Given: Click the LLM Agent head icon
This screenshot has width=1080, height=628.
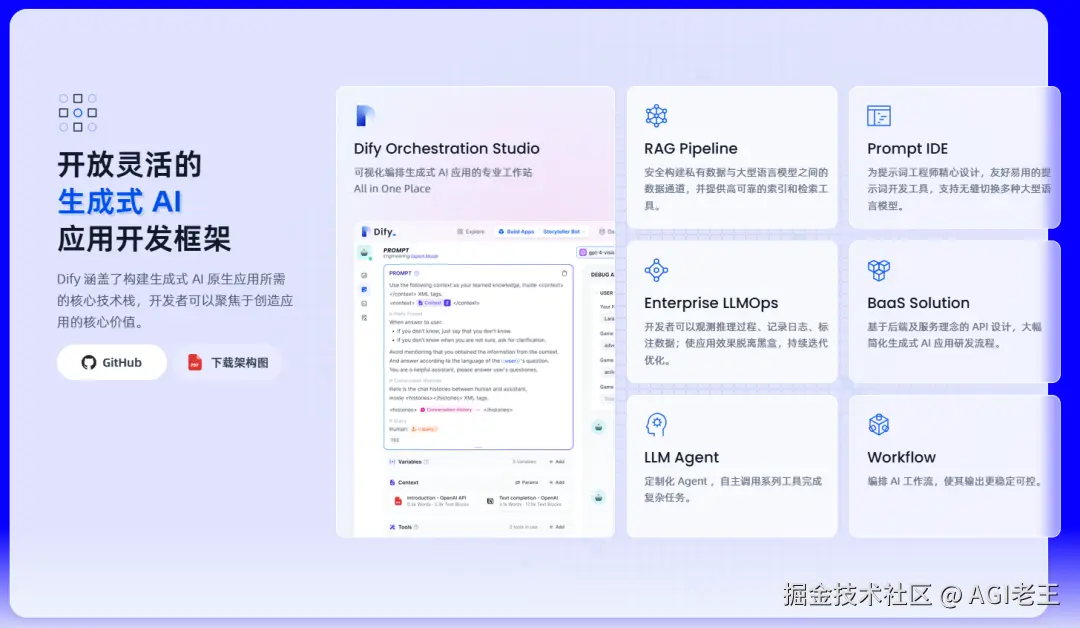Looking at the screenshot, I should [656, 424].
